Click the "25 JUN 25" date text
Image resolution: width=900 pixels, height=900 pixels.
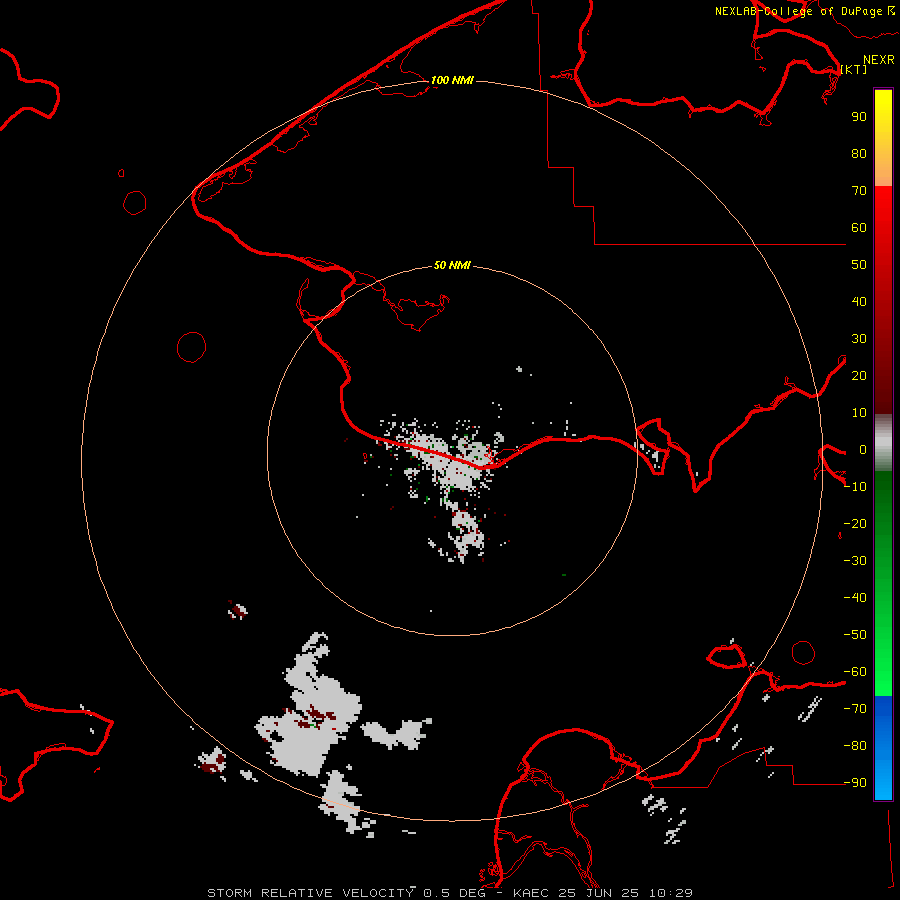(598, 893)
